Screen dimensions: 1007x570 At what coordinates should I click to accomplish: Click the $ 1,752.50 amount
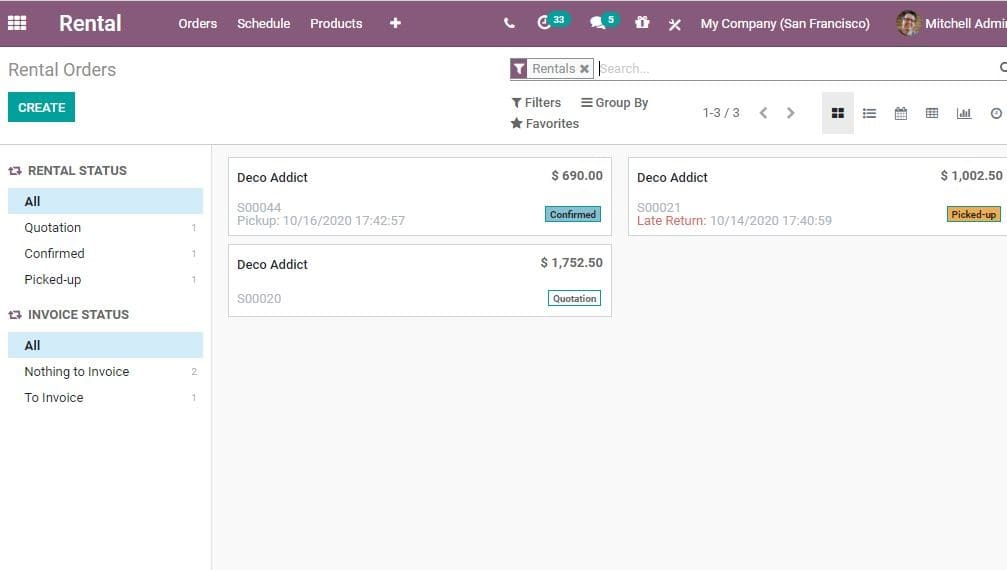(572, 263)
